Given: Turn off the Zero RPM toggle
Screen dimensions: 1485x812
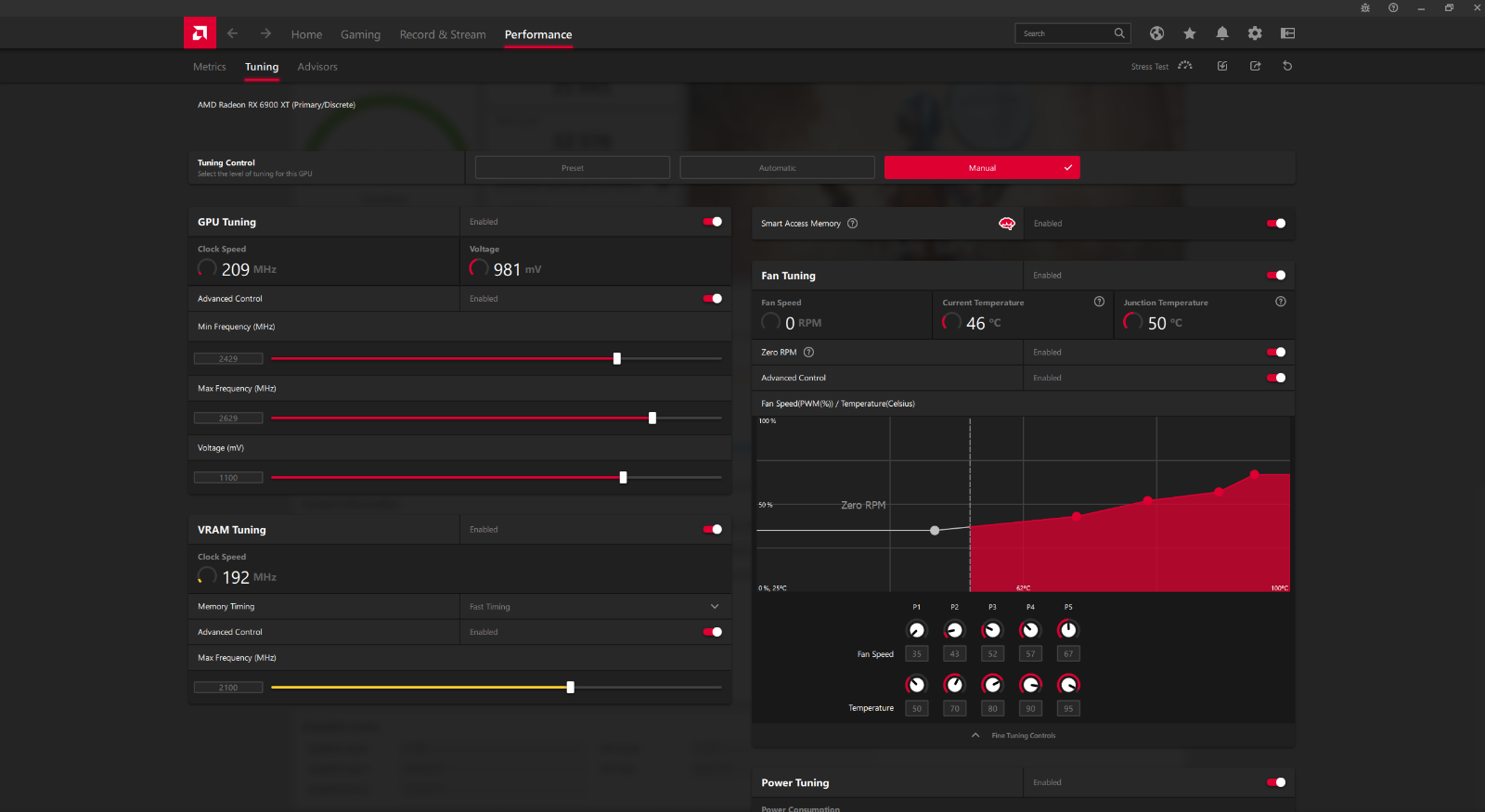Looking at the screenshot, I should (1276, 353).
